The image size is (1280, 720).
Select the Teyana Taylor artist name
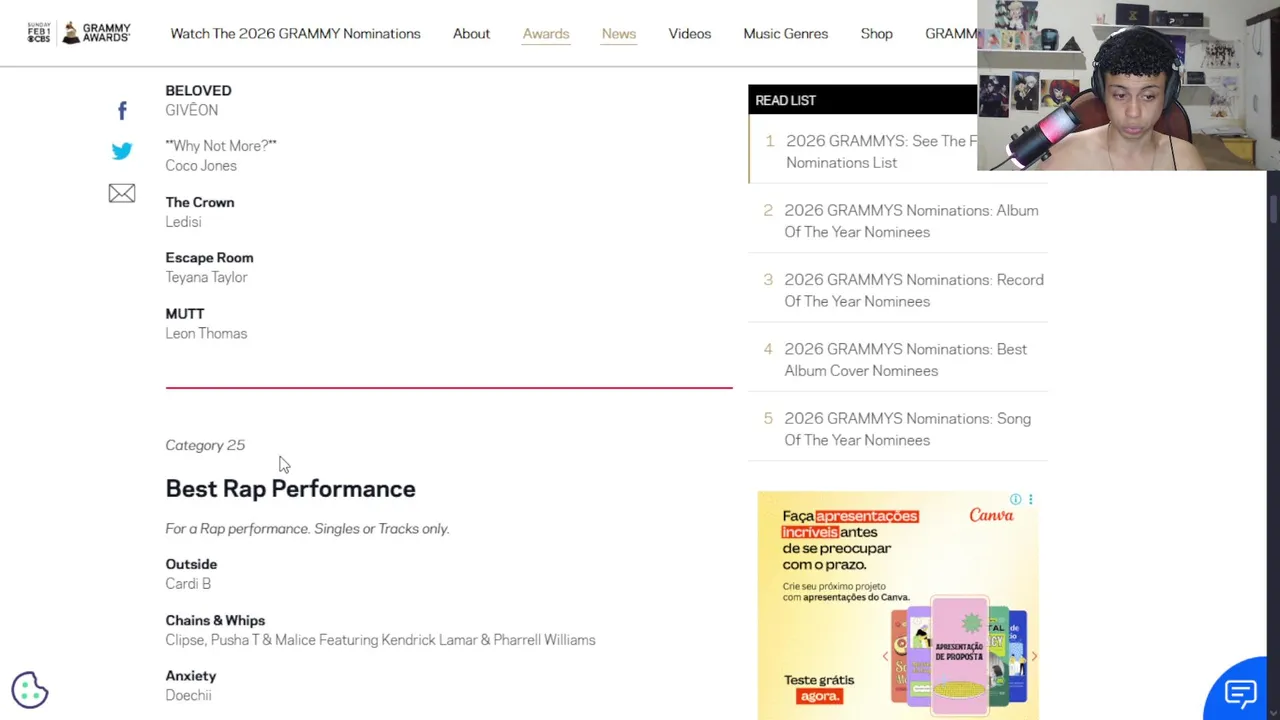tap(206, 278)
